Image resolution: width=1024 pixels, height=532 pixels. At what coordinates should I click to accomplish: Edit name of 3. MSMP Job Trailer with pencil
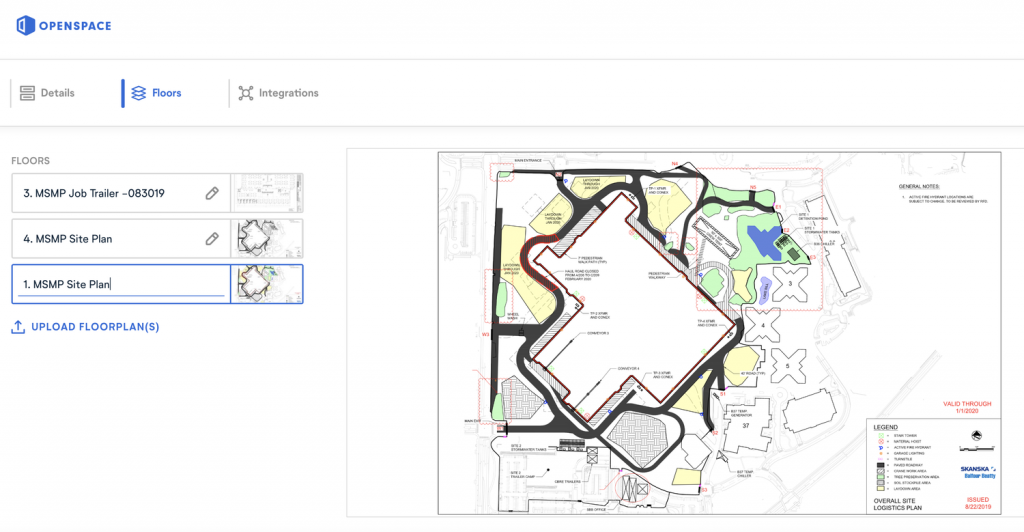212,193
